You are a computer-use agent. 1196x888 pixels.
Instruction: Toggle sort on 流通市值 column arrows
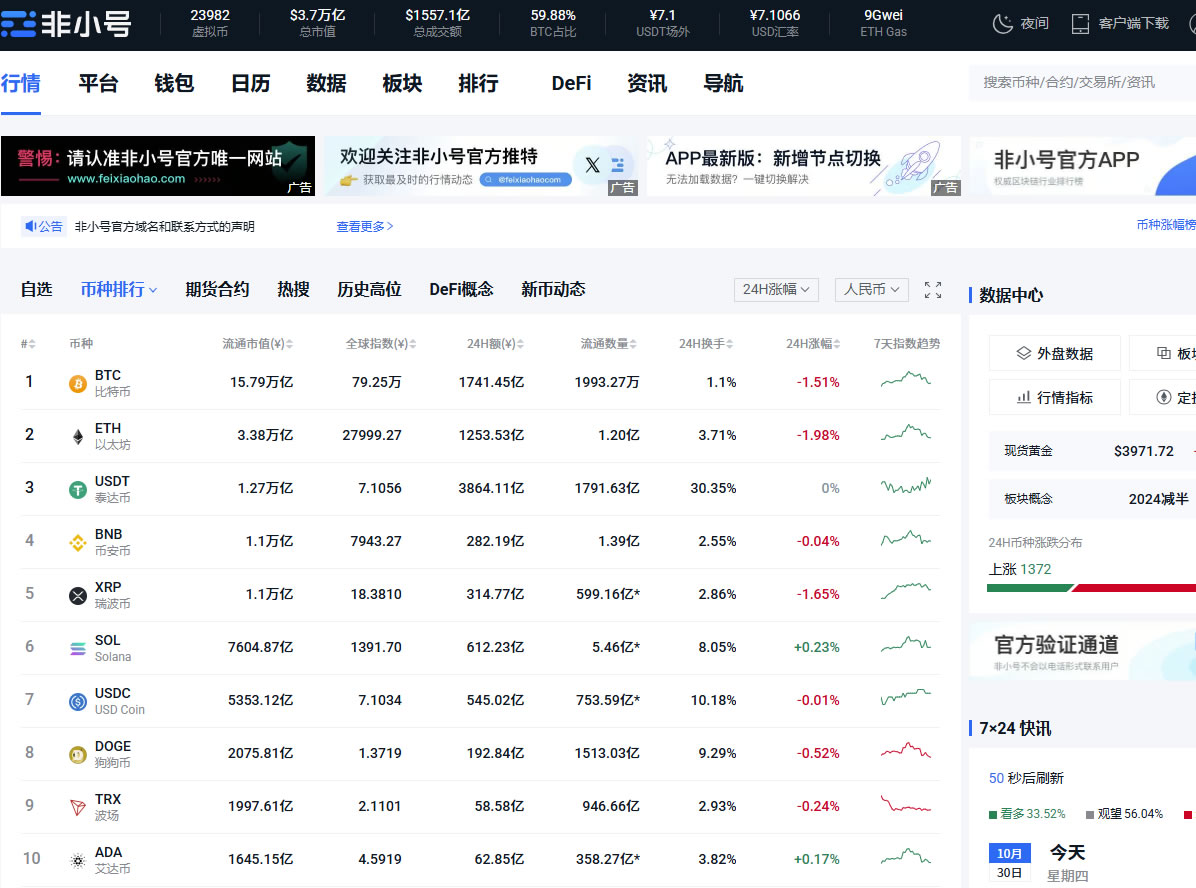[292, 342]
